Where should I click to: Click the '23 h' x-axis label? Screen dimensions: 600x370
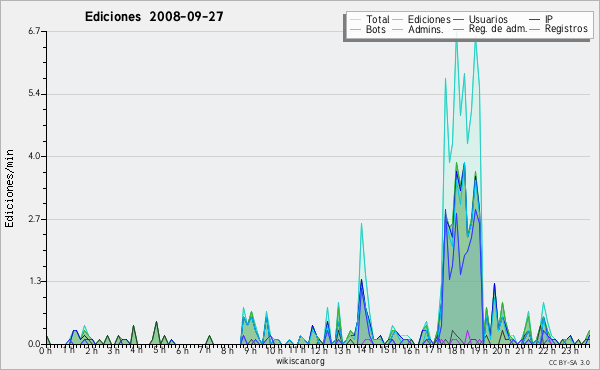pyautogui.click(x=571, y=350)
